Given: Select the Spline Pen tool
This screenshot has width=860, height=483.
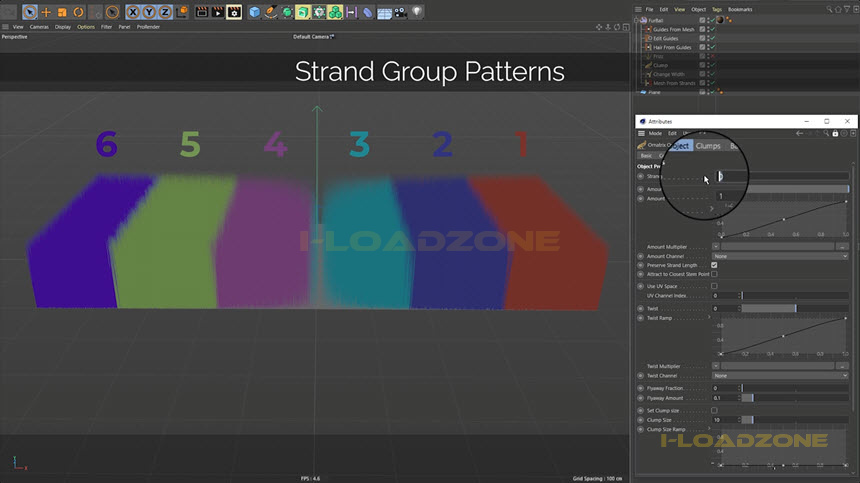Looking at the screenshot, I should 270,12.
